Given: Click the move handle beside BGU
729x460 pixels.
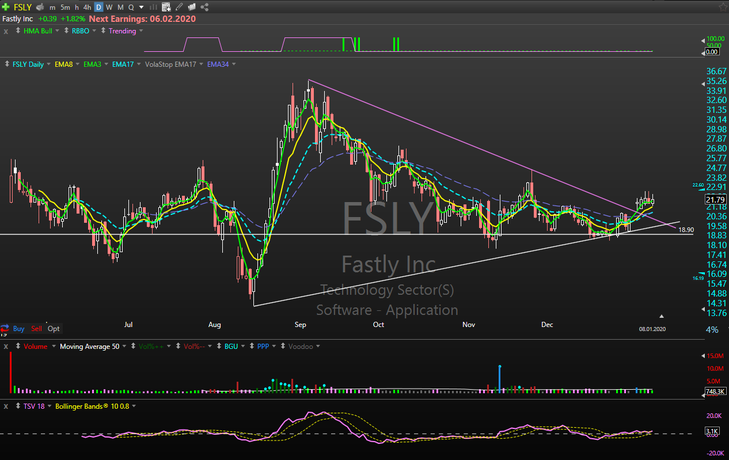Looking at the screenshot, I should point(219,346).
